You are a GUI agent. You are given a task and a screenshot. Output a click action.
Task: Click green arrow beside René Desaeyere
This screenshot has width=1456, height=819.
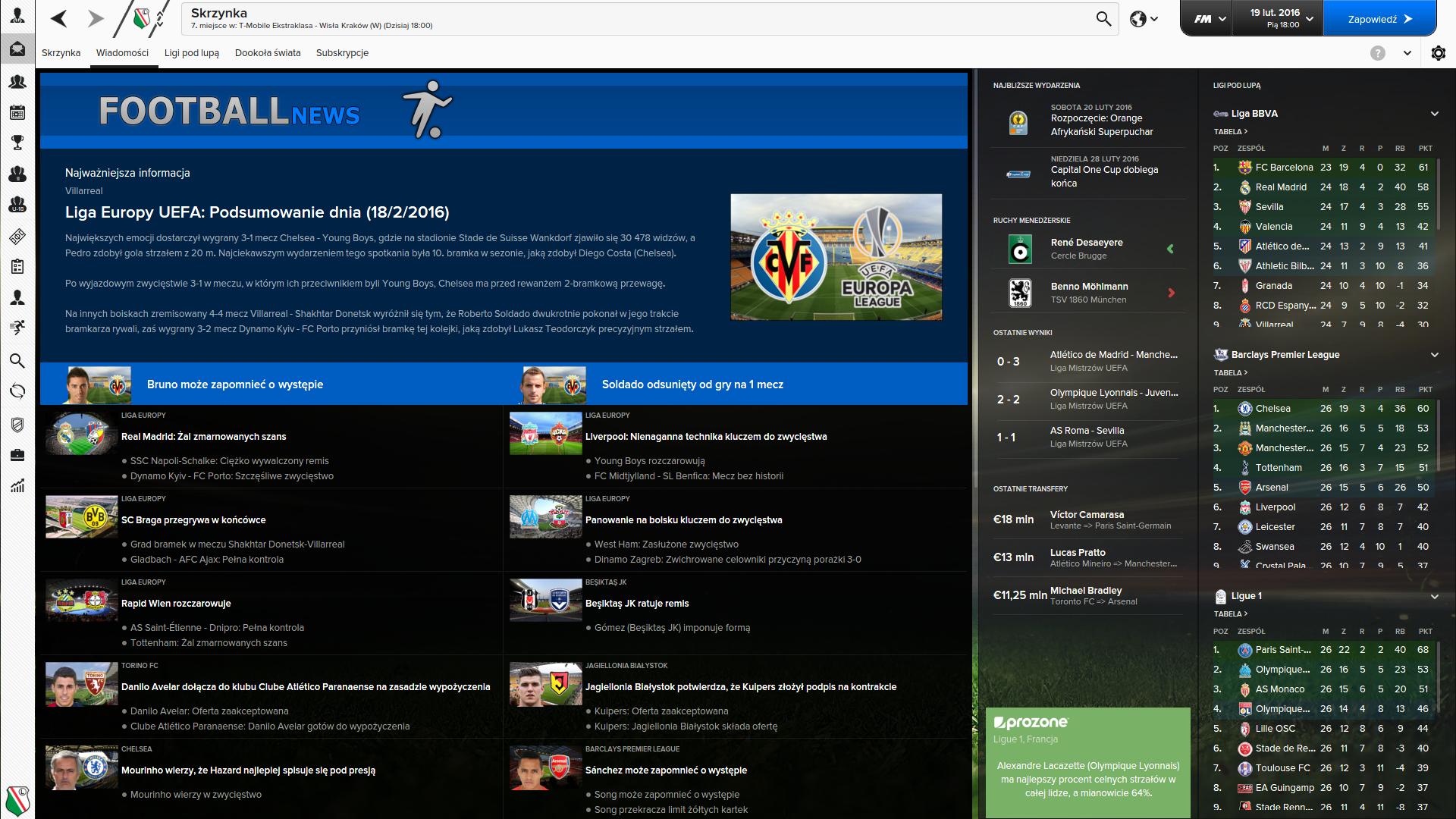(1170, 249)
